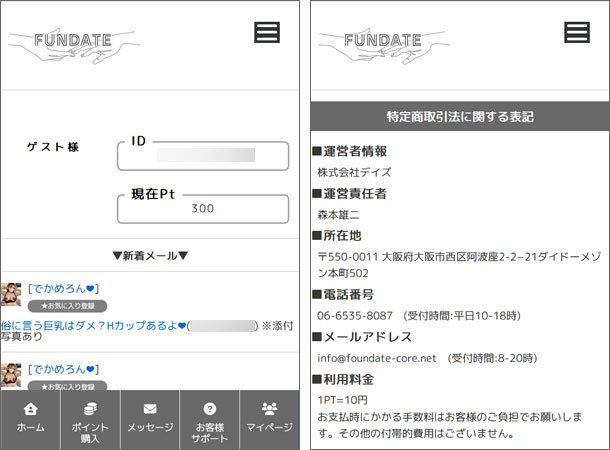
Task: Open hamburger menu on right screen
Action: point(577,33)
